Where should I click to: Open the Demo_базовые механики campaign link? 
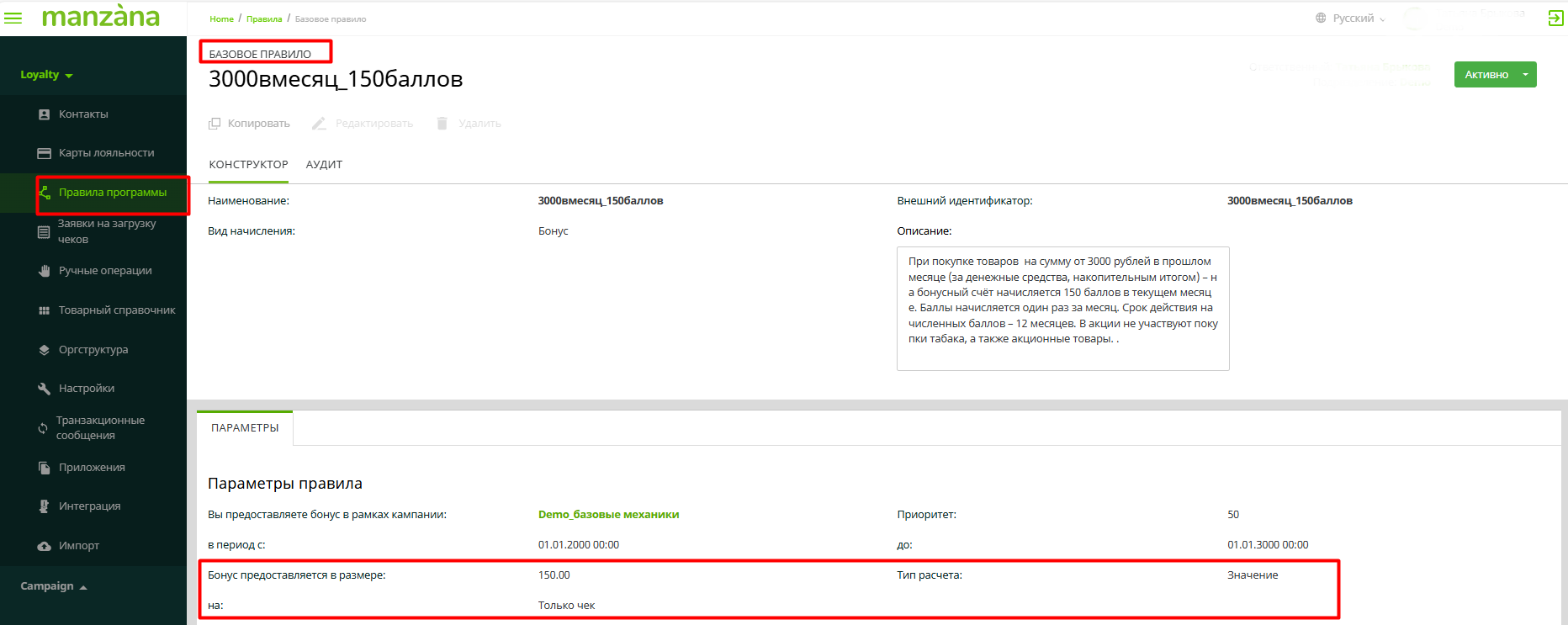tap(608, 515)
